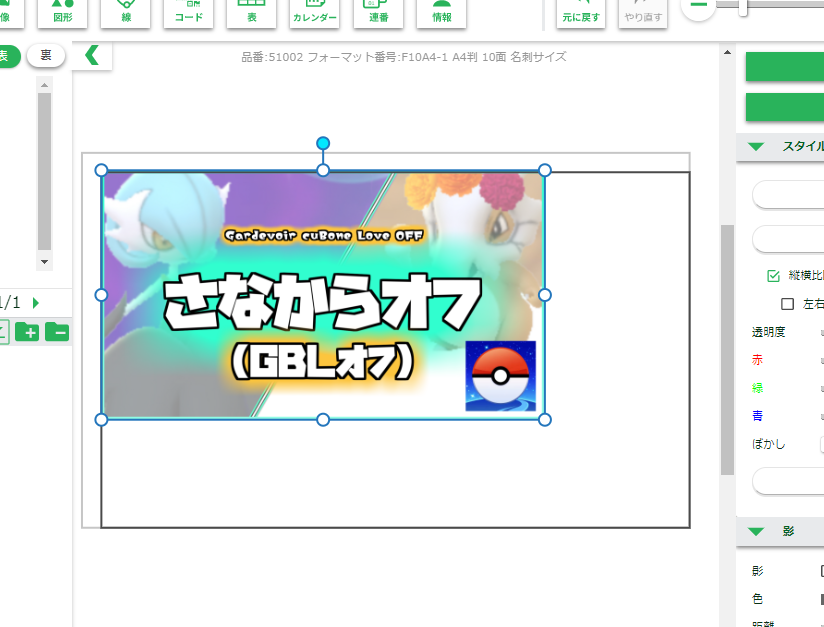Collapse the left panel with green chevron
The height and width of the screenshot is (627, 824).
pos(92,55)
